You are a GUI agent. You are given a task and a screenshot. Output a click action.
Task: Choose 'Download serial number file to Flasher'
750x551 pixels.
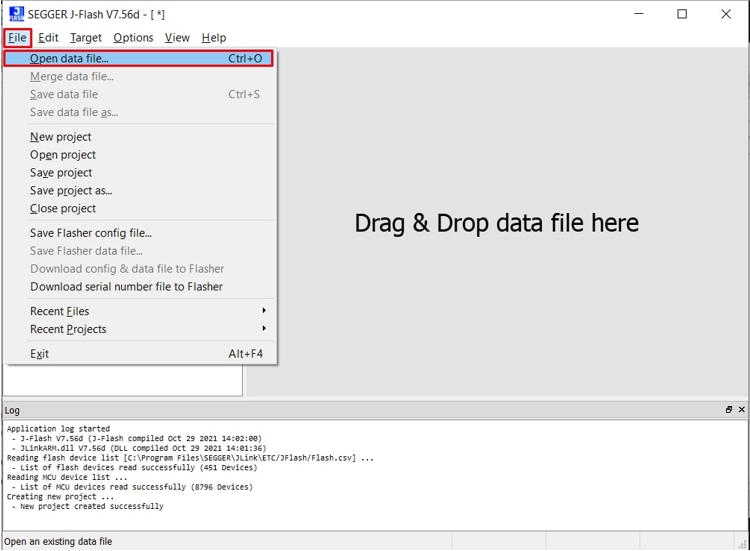point(126,287)
